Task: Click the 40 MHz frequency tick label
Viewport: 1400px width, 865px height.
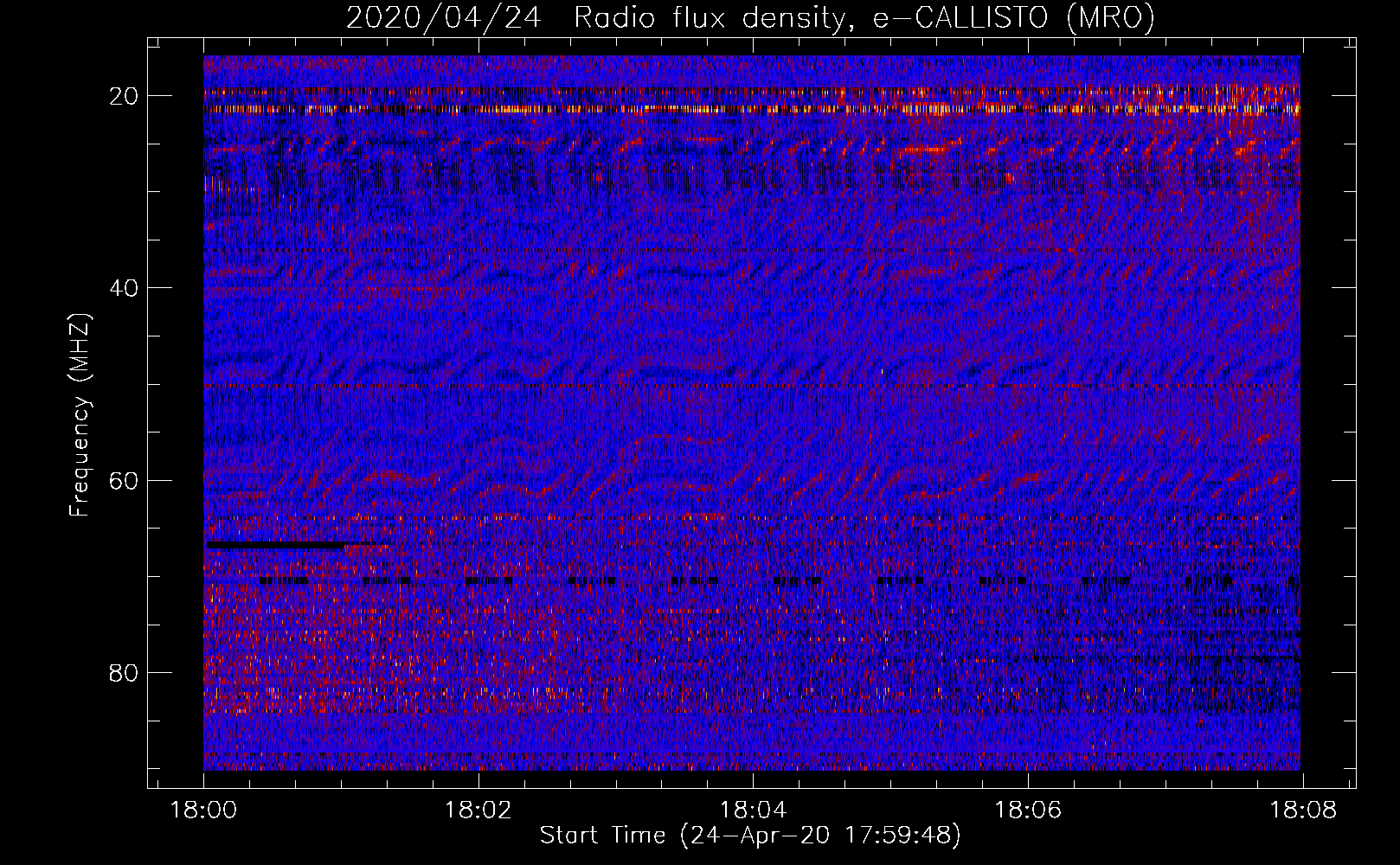Action: (x=125, y=288)
